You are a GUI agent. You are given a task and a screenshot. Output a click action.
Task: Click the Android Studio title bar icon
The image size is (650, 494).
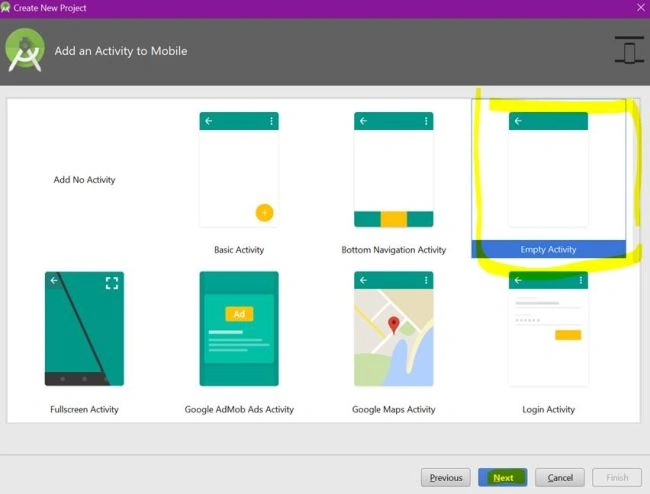pyautogui.click(x=5, y=7)
